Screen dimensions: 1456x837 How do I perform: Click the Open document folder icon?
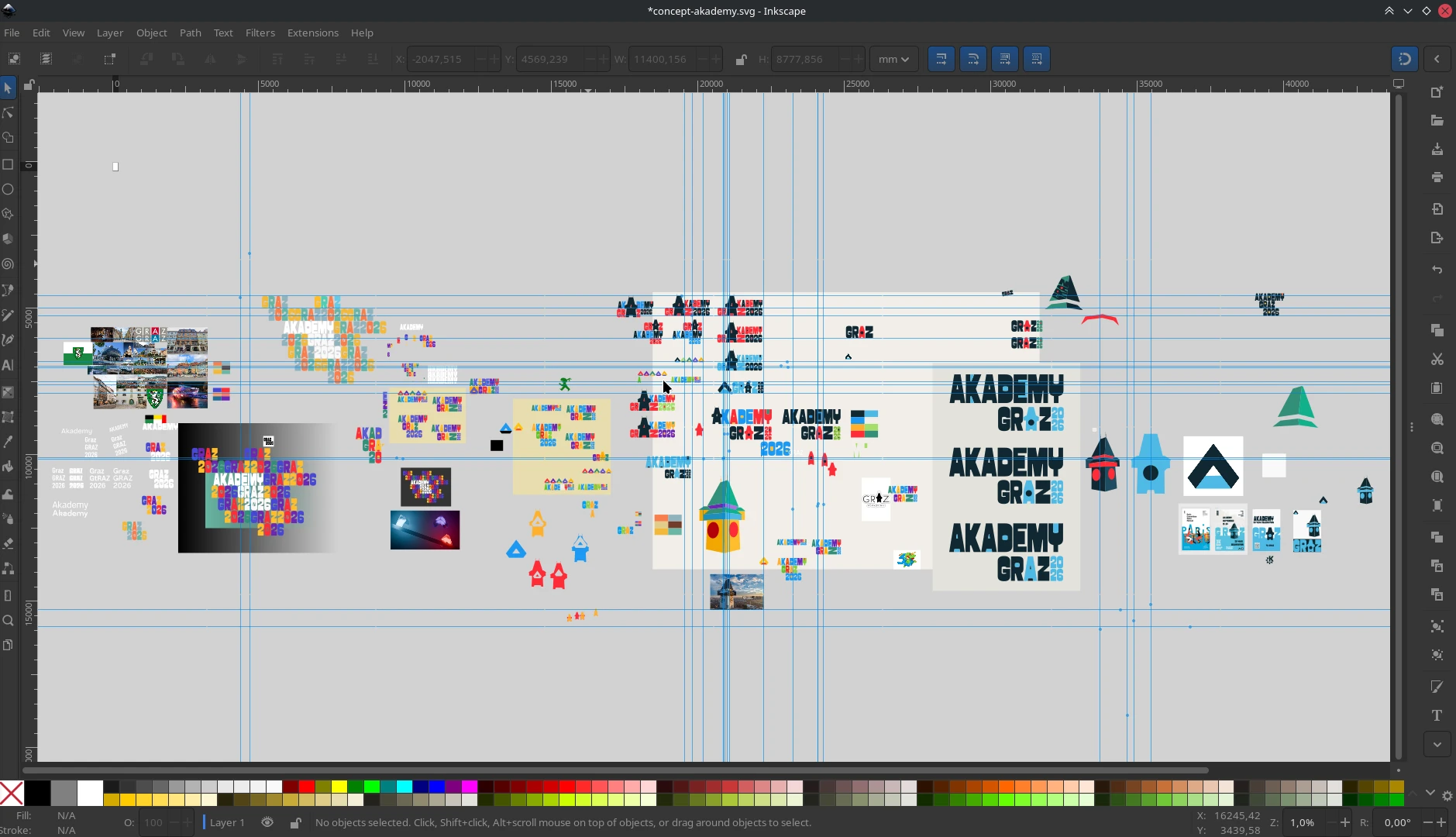point(1437,120)
